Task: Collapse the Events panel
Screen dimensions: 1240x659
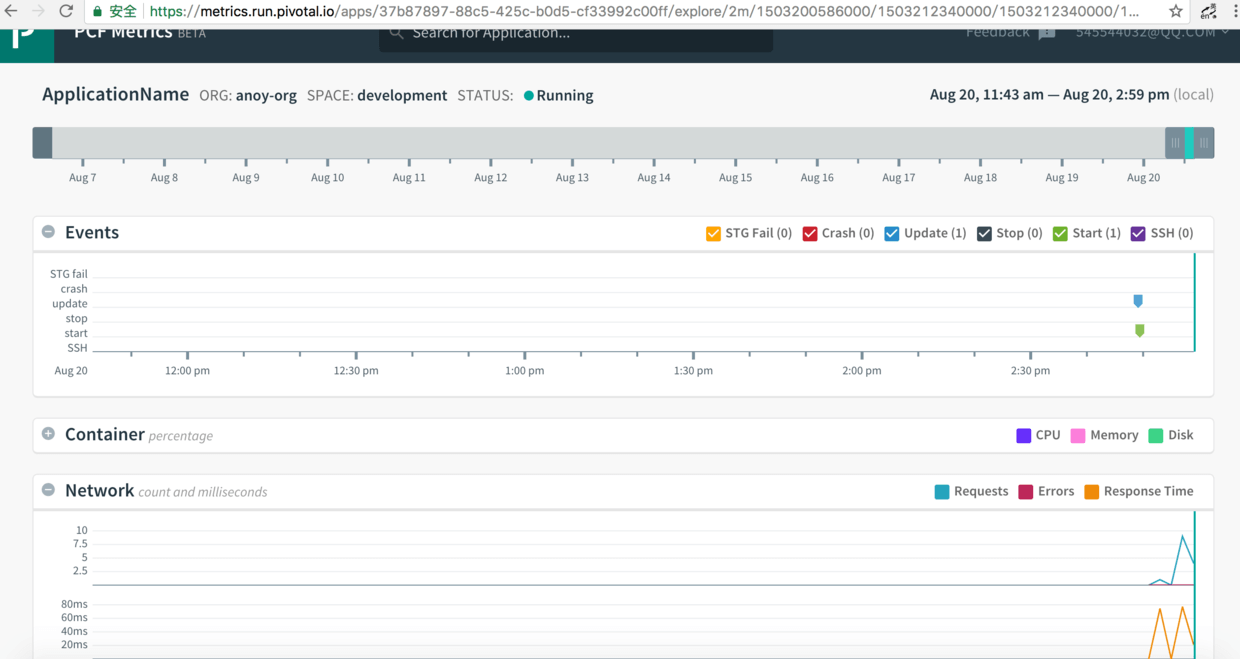Action: point(48,231)
